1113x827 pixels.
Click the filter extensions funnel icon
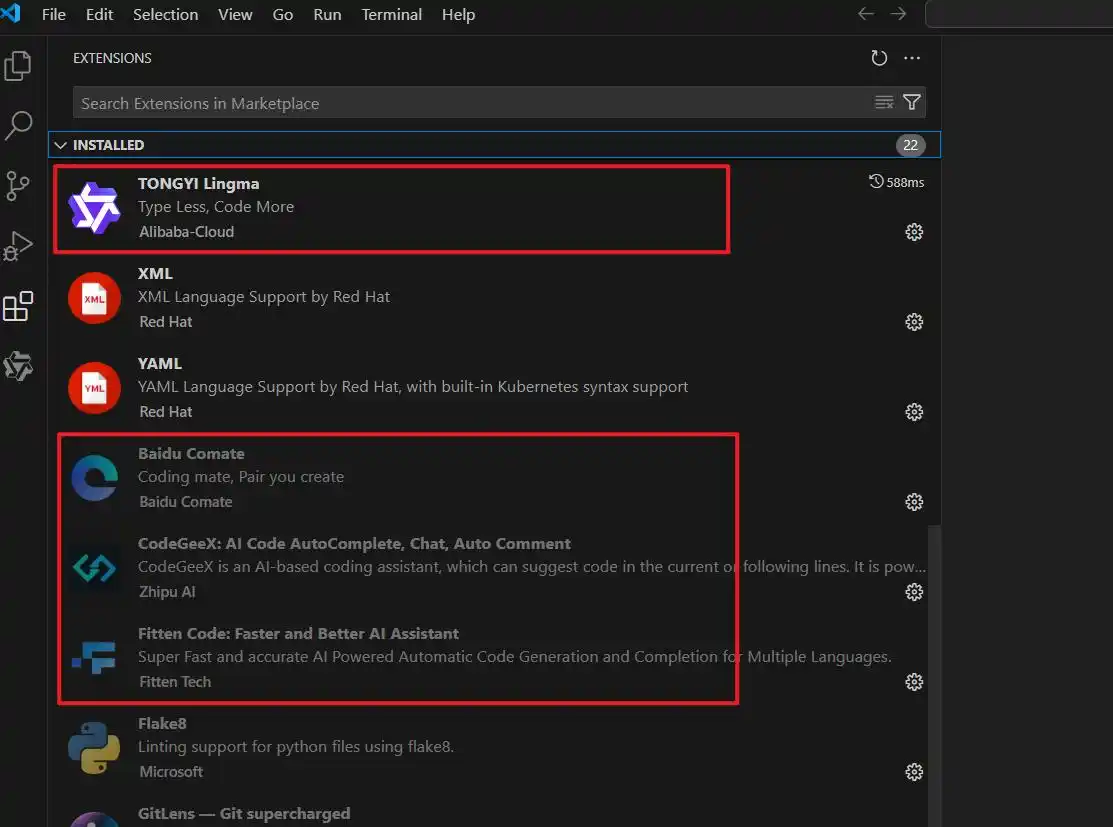point(912,102)
